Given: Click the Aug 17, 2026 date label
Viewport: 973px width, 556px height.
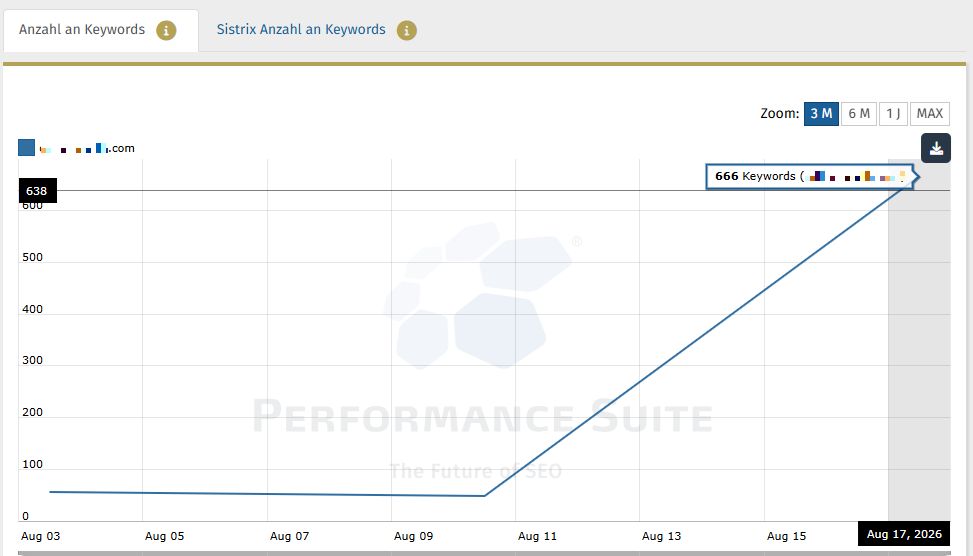Looking at the screenshot, I should pyautogui.click(x=904, y=534).
